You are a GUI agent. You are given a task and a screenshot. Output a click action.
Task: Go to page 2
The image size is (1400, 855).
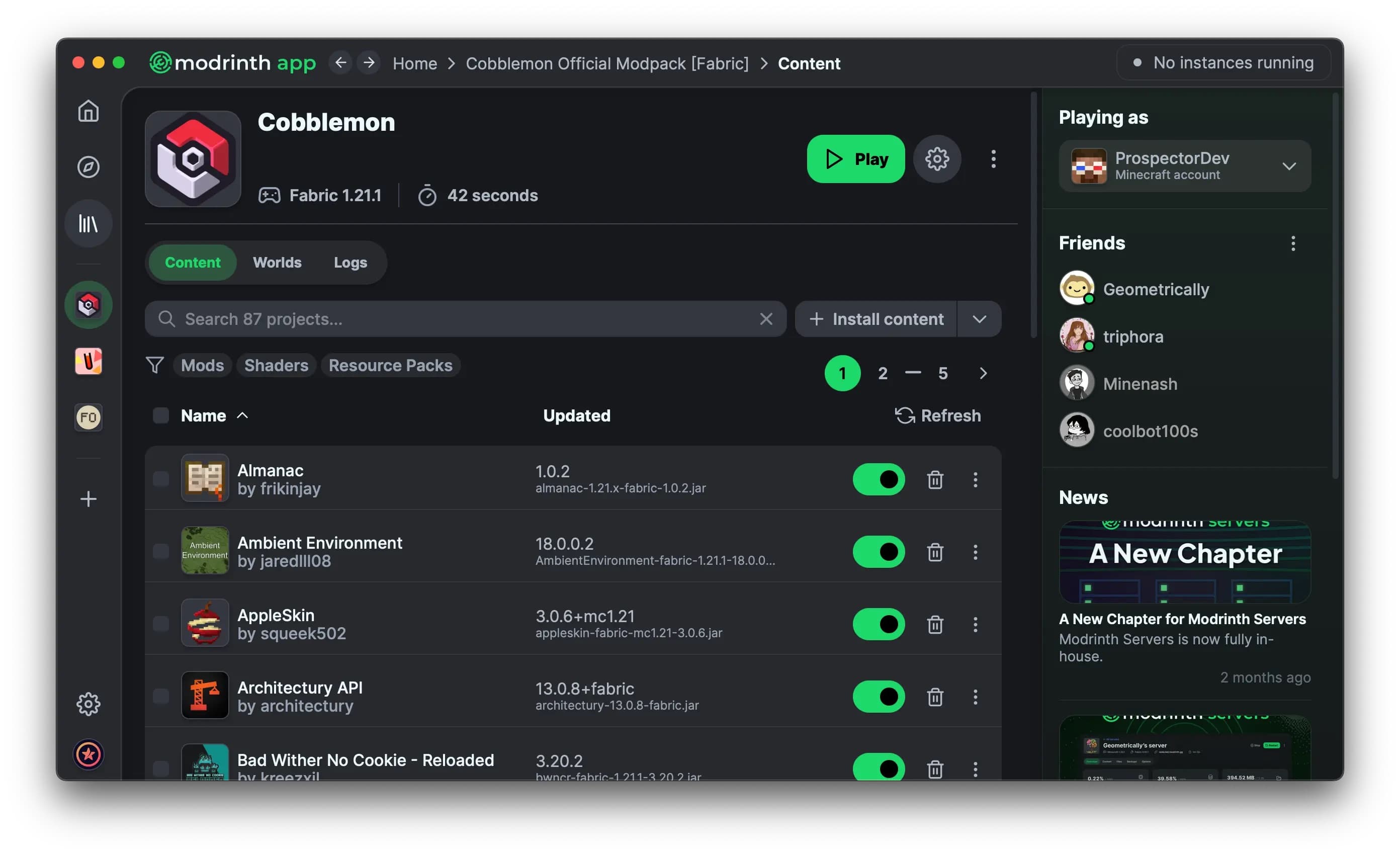coord(883,373)
